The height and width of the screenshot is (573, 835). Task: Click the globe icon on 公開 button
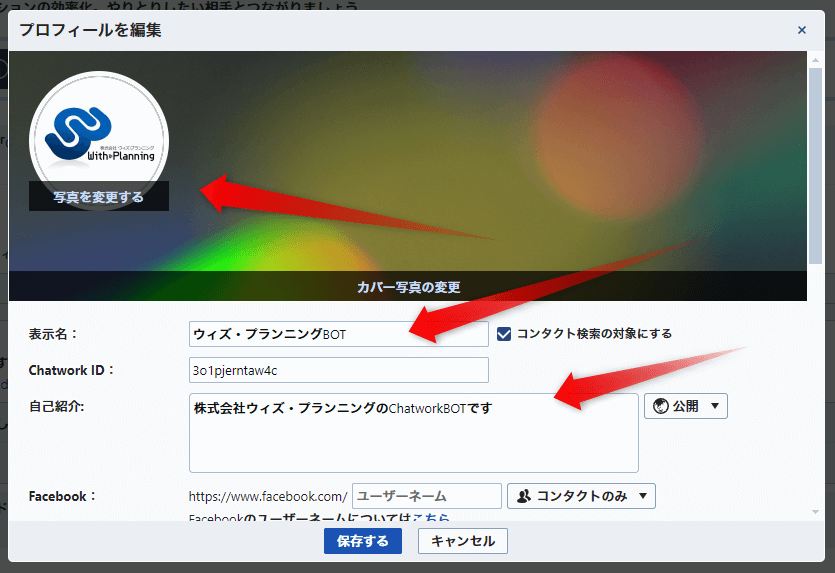pyautogui.click(x=660, y=406)
